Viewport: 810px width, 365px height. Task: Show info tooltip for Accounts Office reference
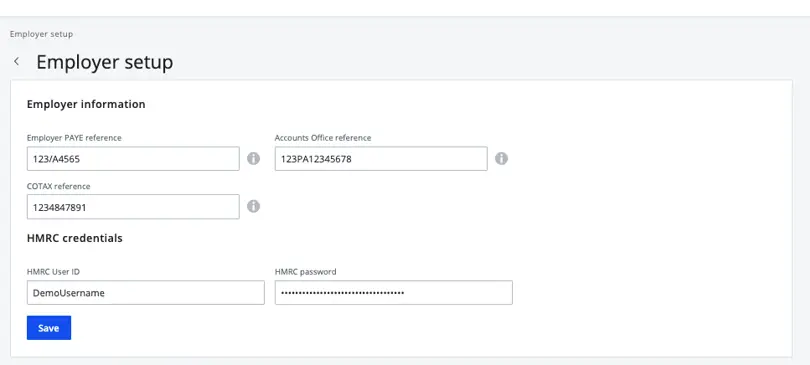pos(501,158)
